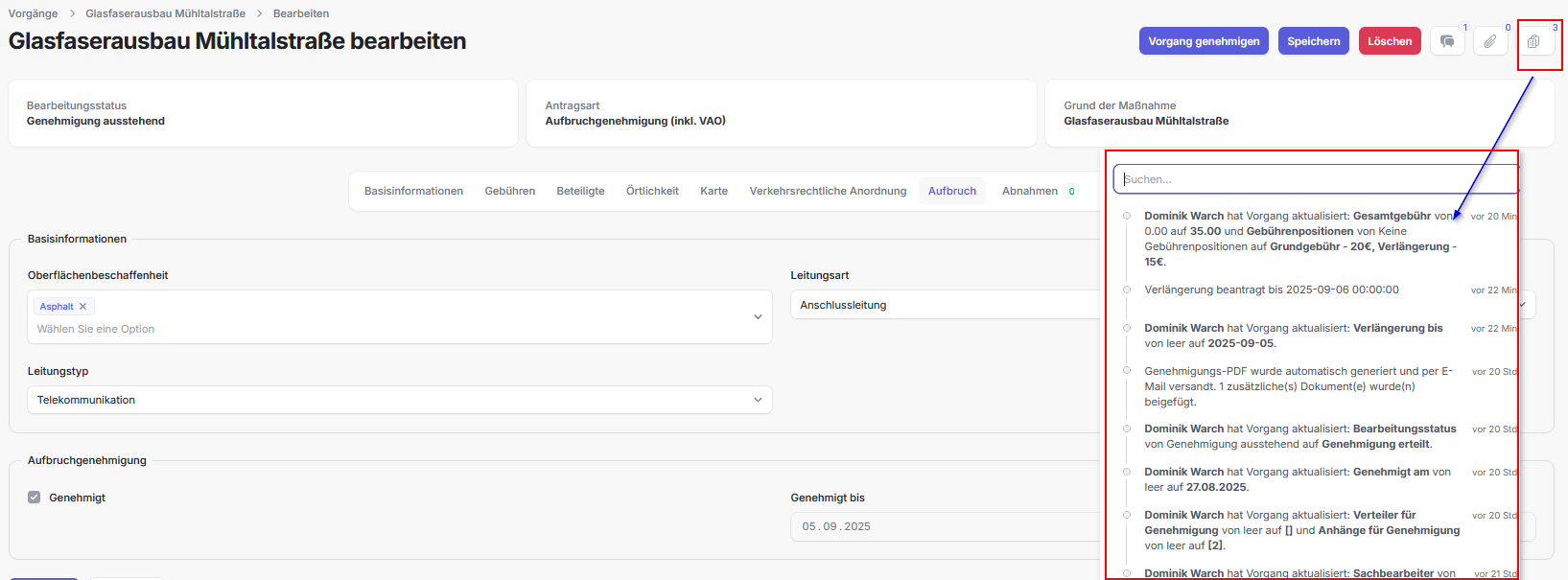This screenshot has width=1568, height=580.
Task: Select the Abnahmen tab
Action: tap(1030, 191)
